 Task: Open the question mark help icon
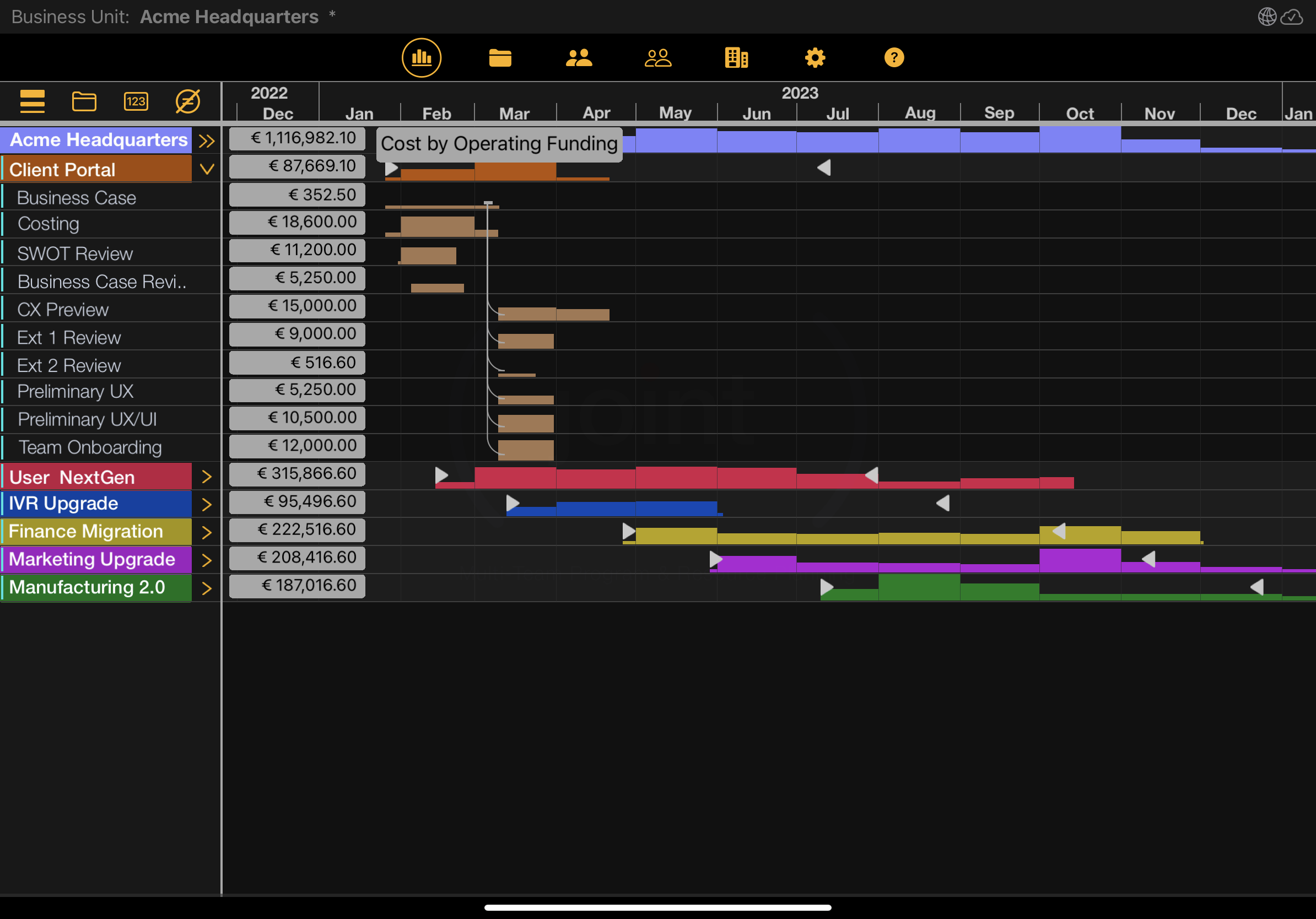pyautogui.click(x=893, y=57)
